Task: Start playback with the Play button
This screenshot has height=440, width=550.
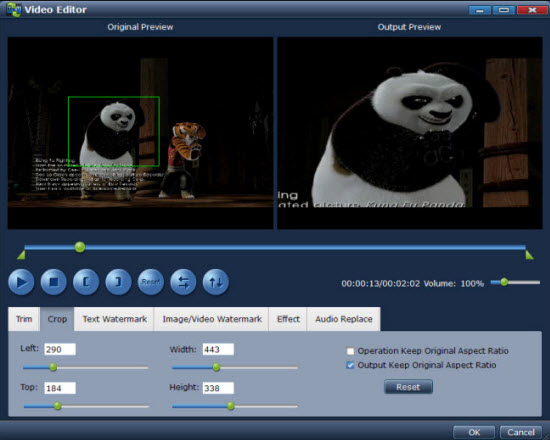Action: coord(21,282)
